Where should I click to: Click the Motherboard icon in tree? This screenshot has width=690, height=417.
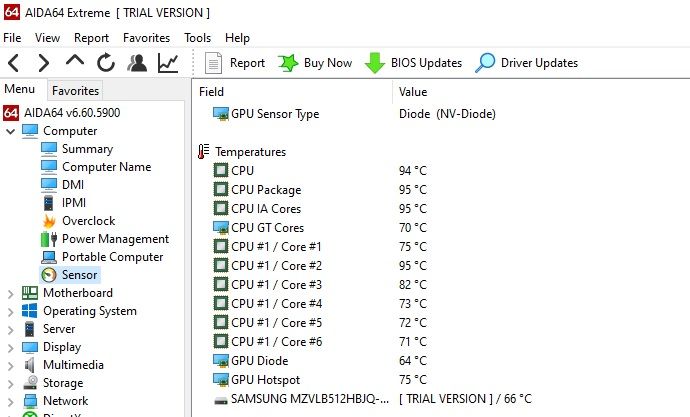(x=30, y=293)
